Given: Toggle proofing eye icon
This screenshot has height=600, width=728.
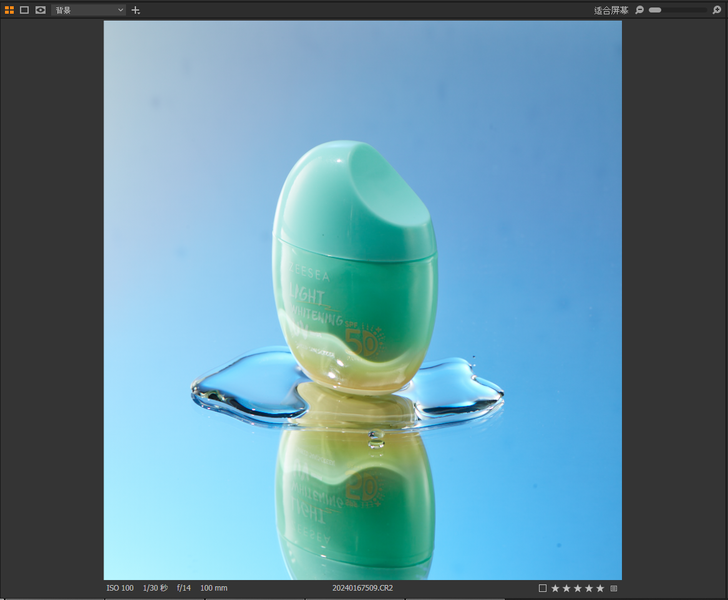Looking at the screenshot, I should pyautogui.click(x=40, y=10).
